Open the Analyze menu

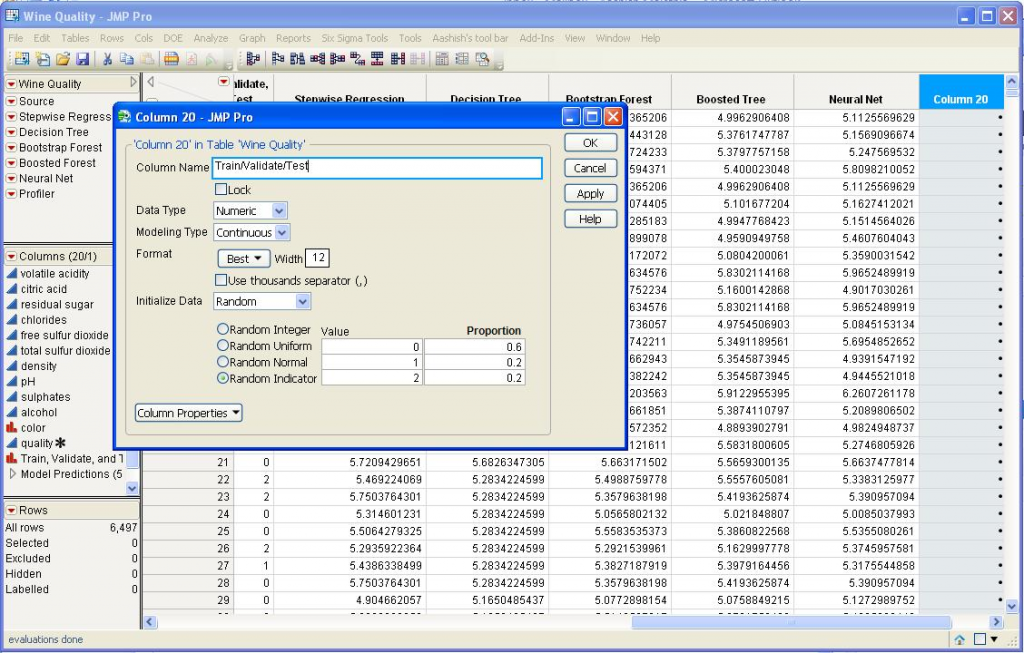(210, 38)
